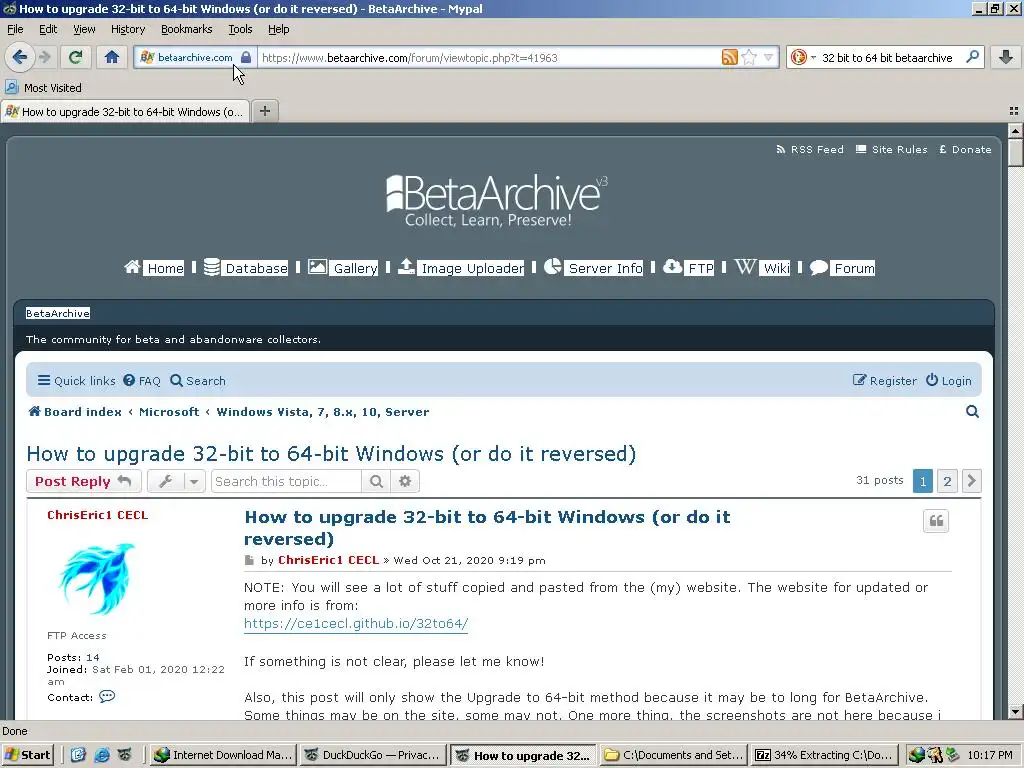Open the Donate link
This screenshot has height=768, width=1024.
pos(965,150)
